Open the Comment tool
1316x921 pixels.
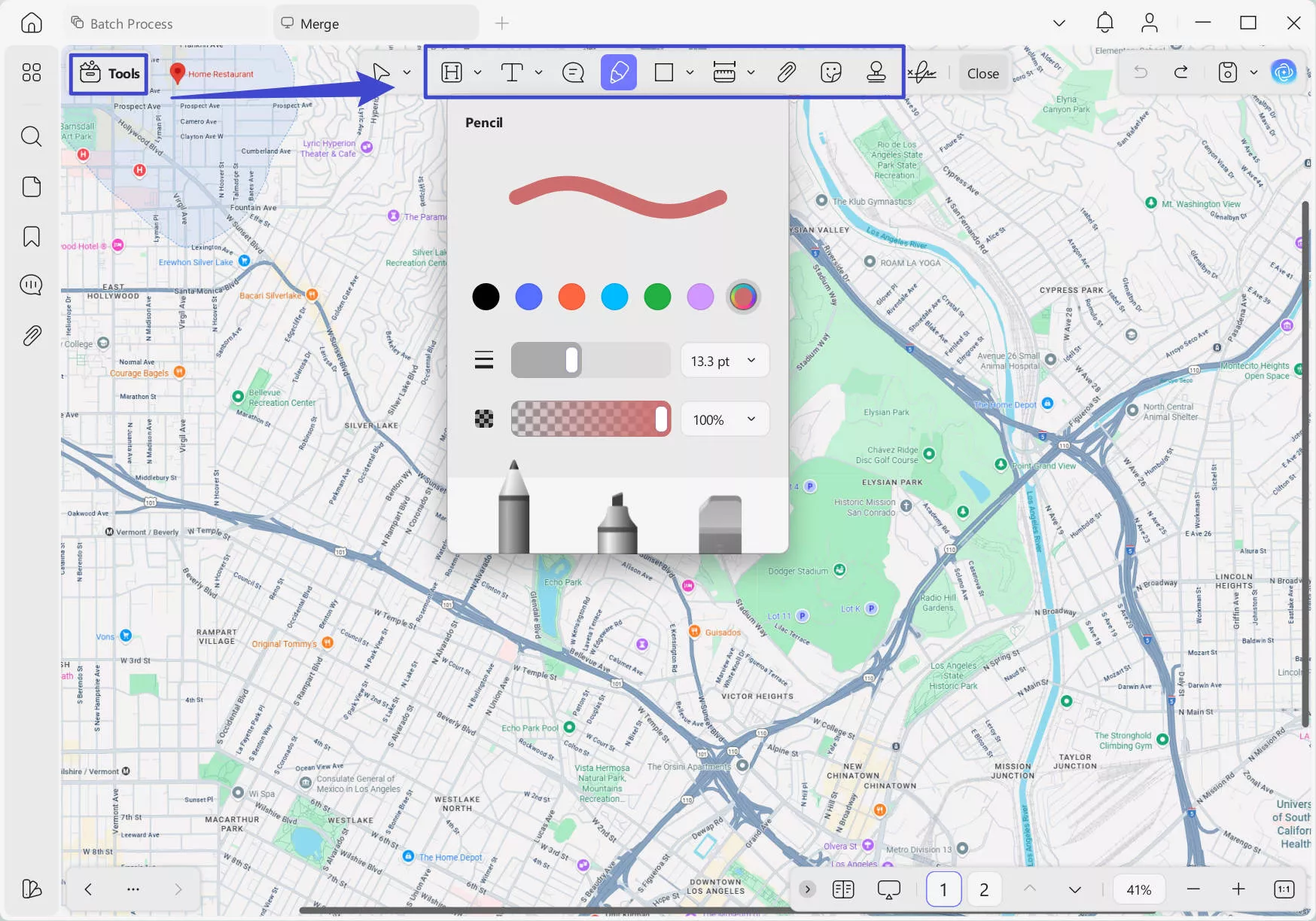(573, 72)
